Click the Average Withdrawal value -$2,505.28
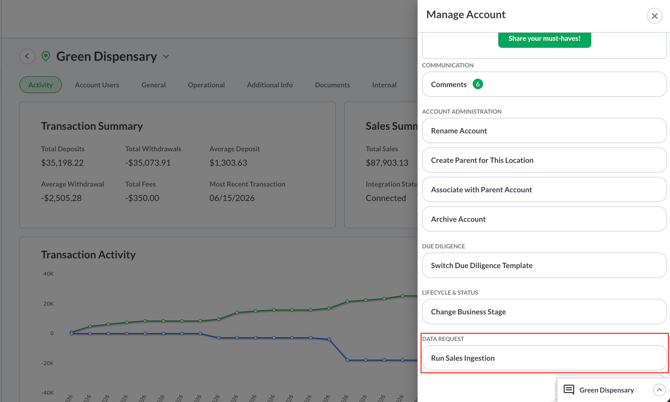Image resolution: width=670 pixels, height=402 pixels. click(x=61, y=198)
